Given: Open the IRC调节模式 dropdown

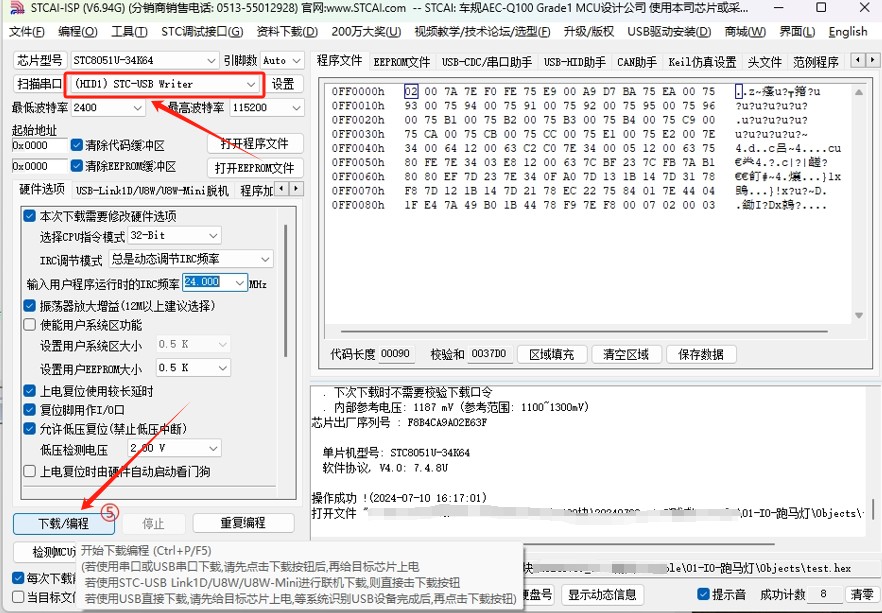Looking at the screenshot, I should click(264, 259).
